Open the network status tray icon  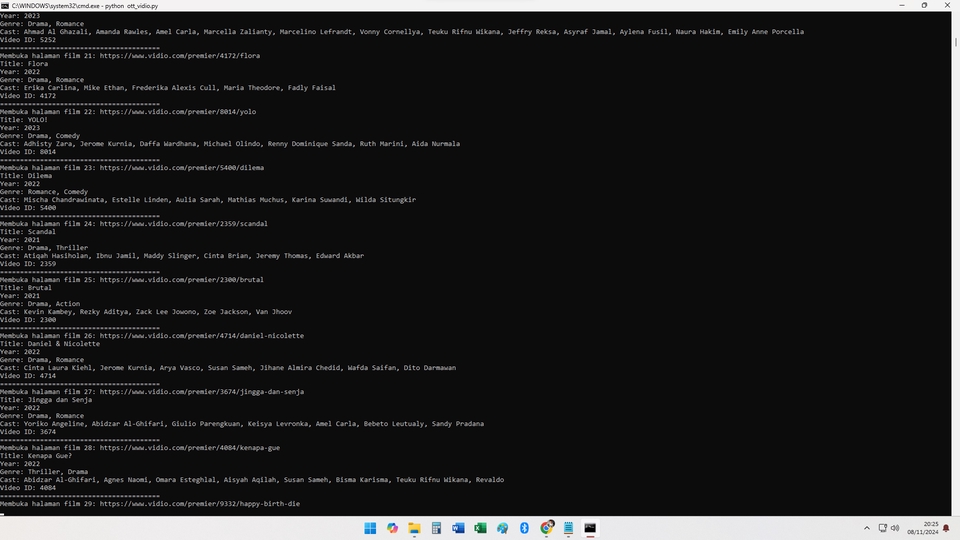pyautogui.click(x=882, y=528)
